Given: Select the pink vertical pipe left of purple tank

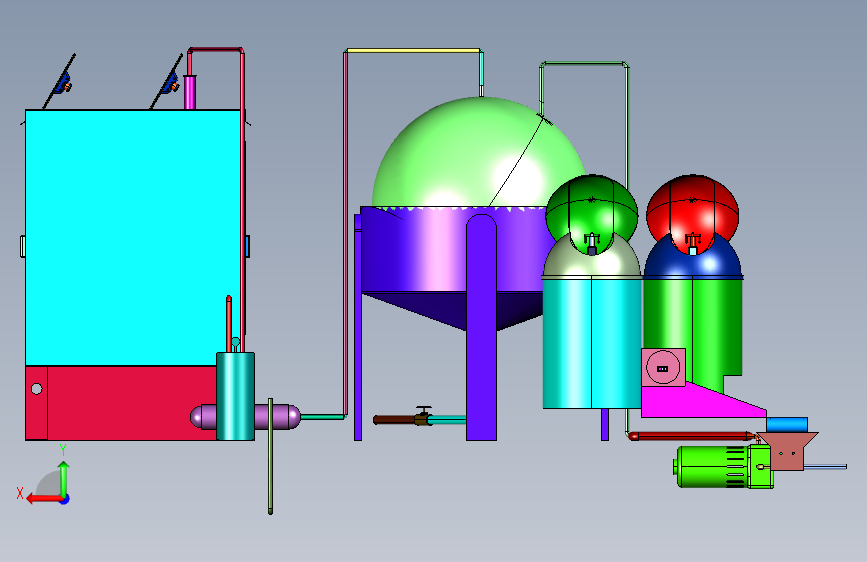Looking at the screenshot, I should [x=346, y=233].
